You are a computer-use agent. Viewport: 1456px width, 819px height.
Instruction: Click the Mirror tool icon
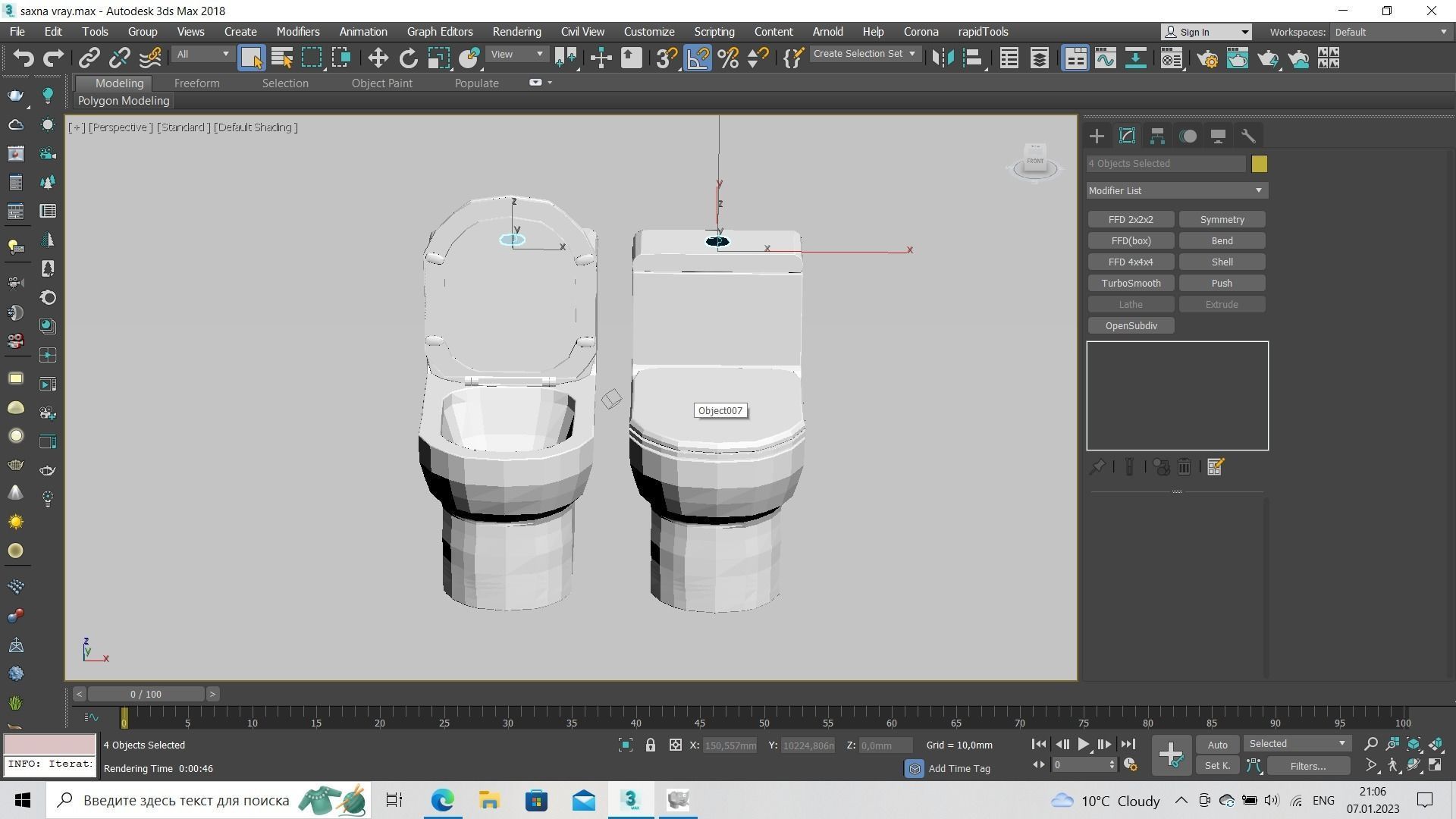(943, 58)
